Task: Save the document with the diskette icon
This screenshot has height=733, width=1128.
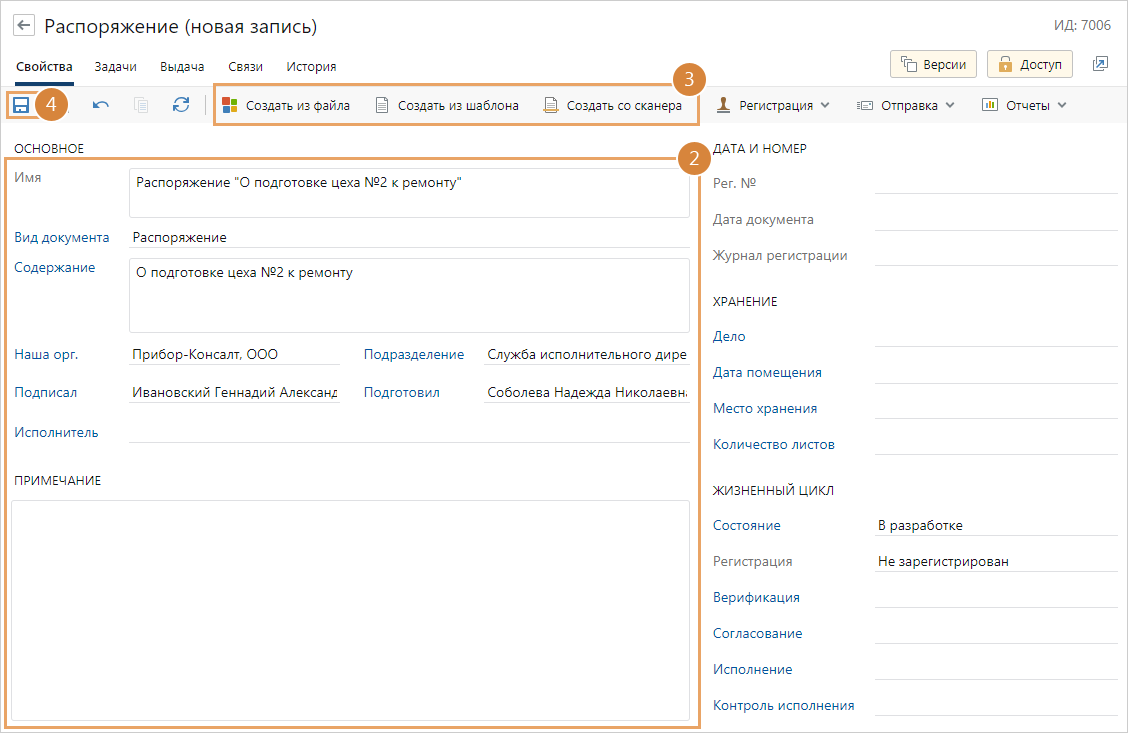Action: tap(21, 105)
